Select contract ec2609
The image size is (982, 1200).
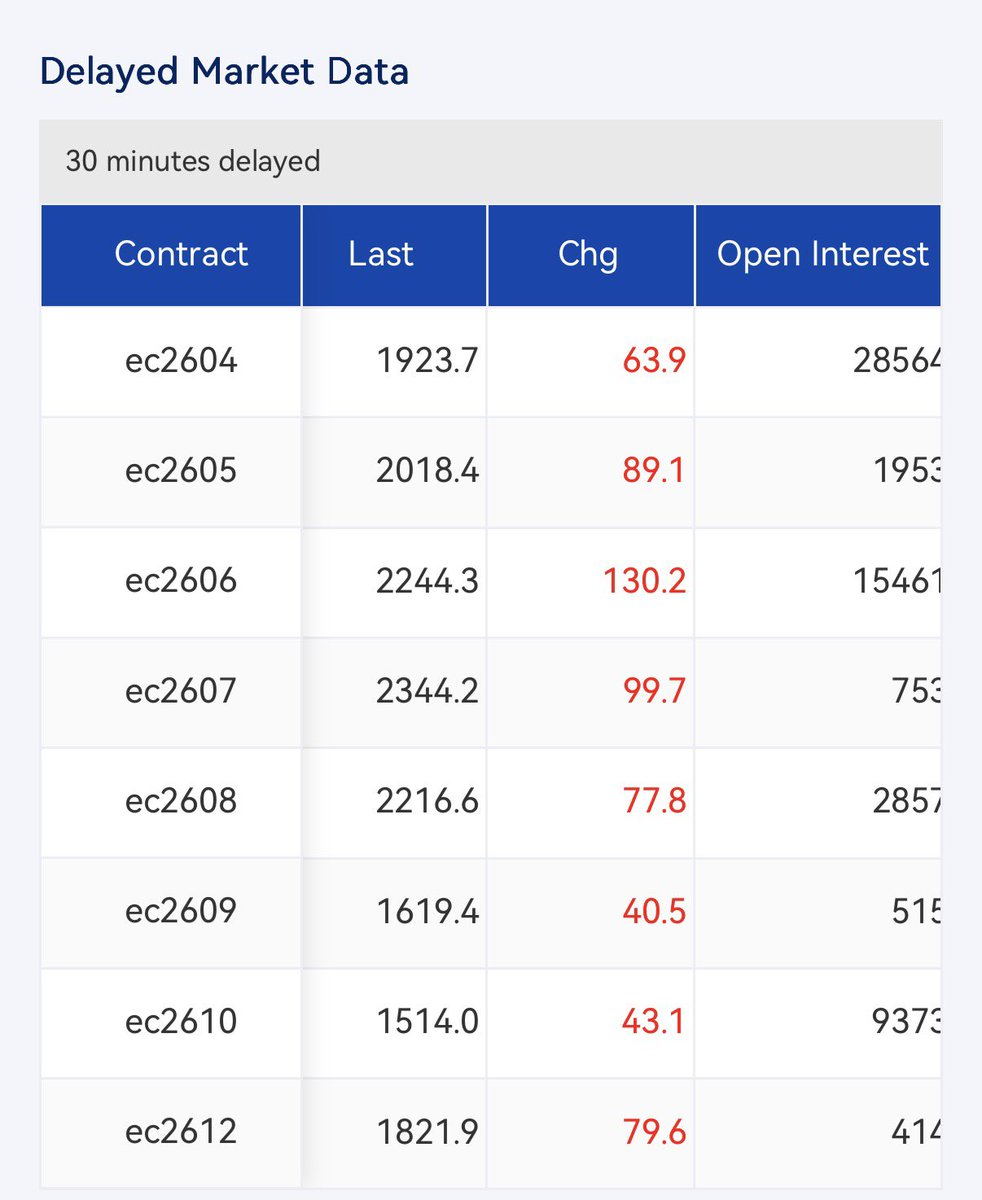tap(181, 911)
